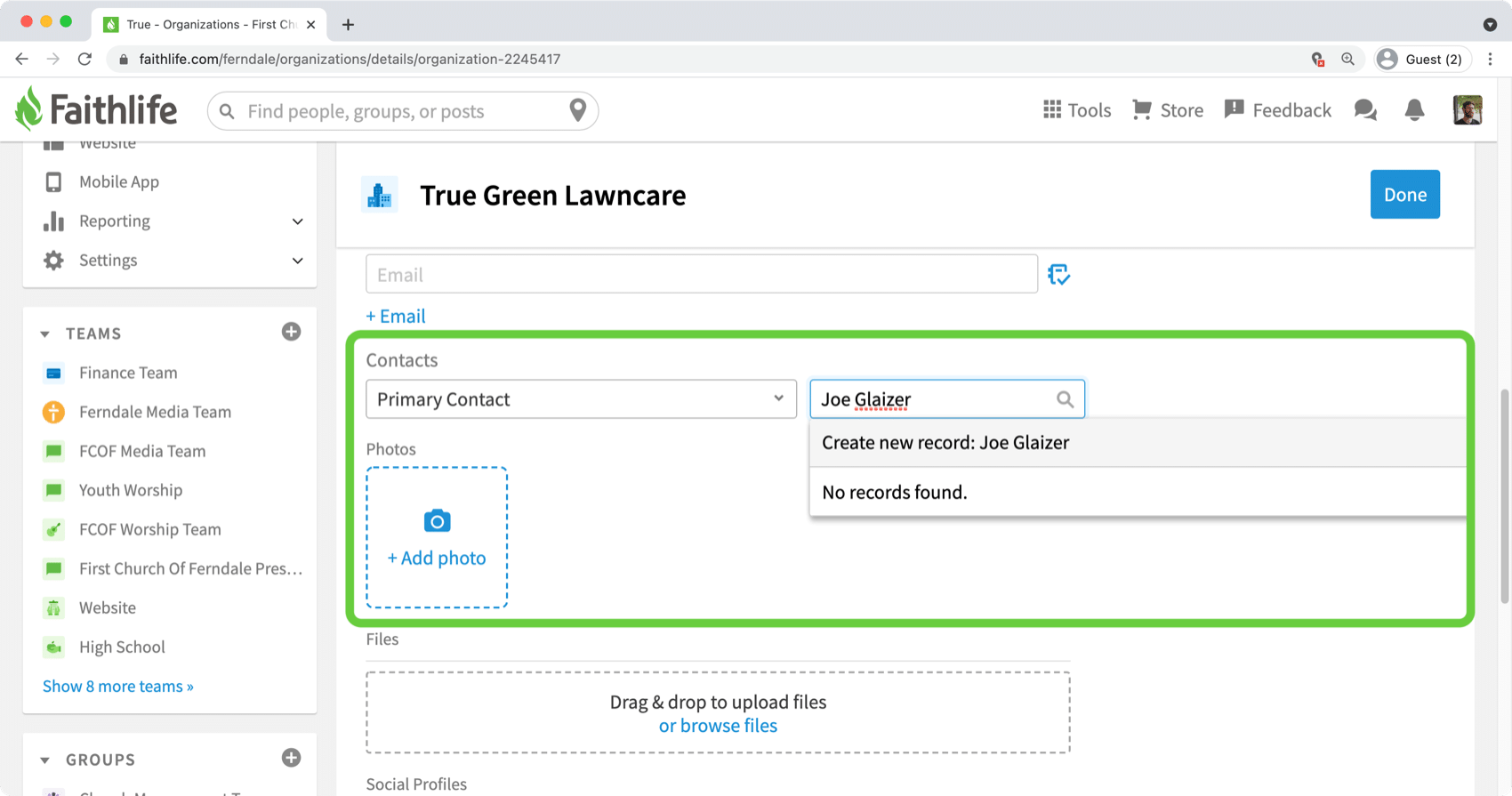Open the Store cart icon
Image resolution: width=1512 pixels, height=796 pixels.
click(1142, 109)
